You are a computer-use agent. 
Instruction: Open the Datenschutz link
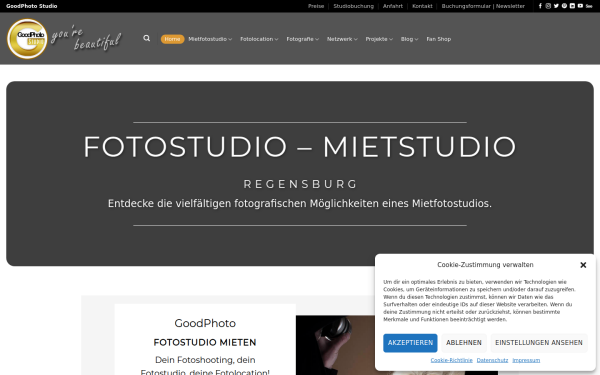coord(492,360)
